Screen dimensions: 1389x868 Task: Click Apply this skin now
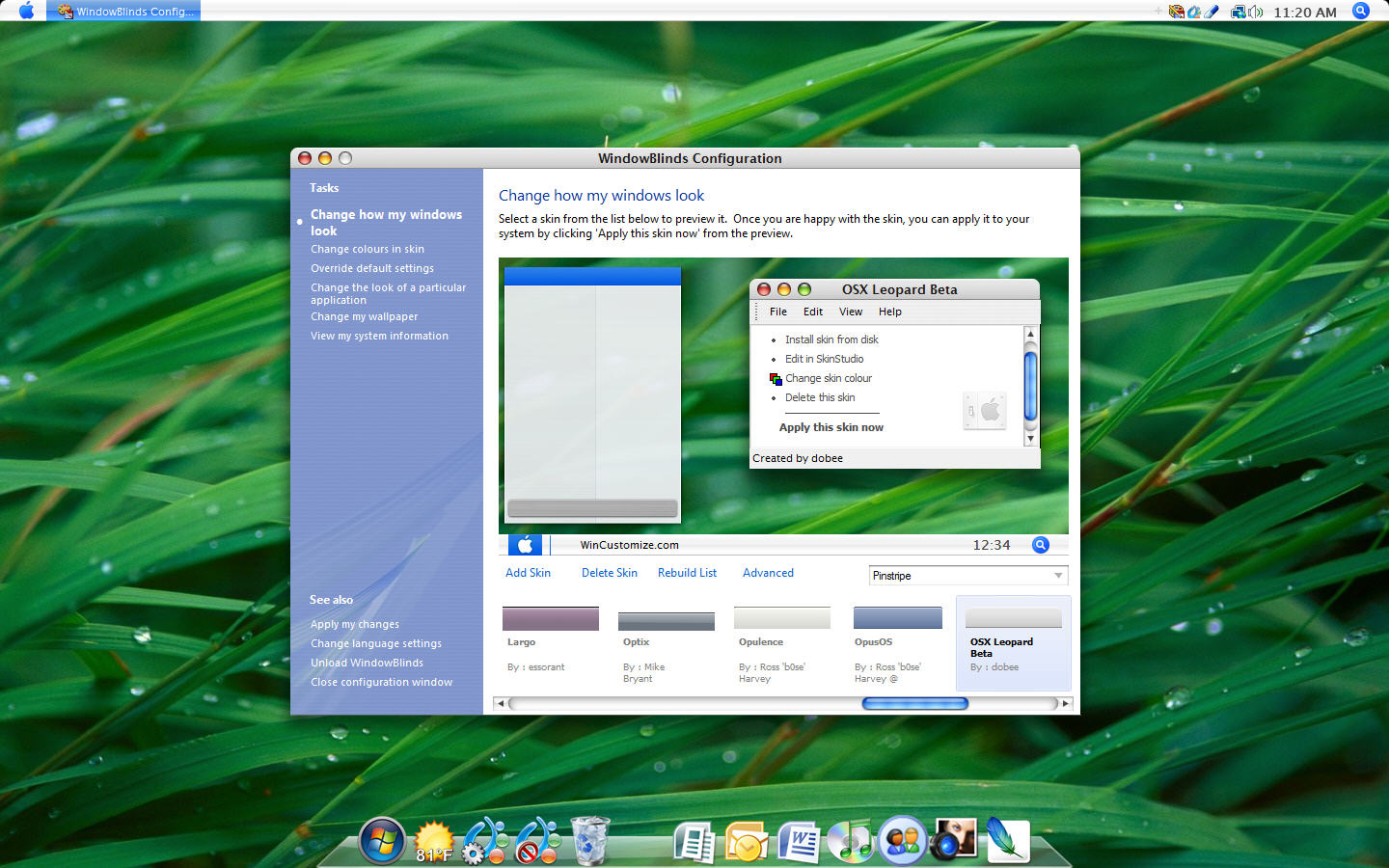(x=831, y=427)
